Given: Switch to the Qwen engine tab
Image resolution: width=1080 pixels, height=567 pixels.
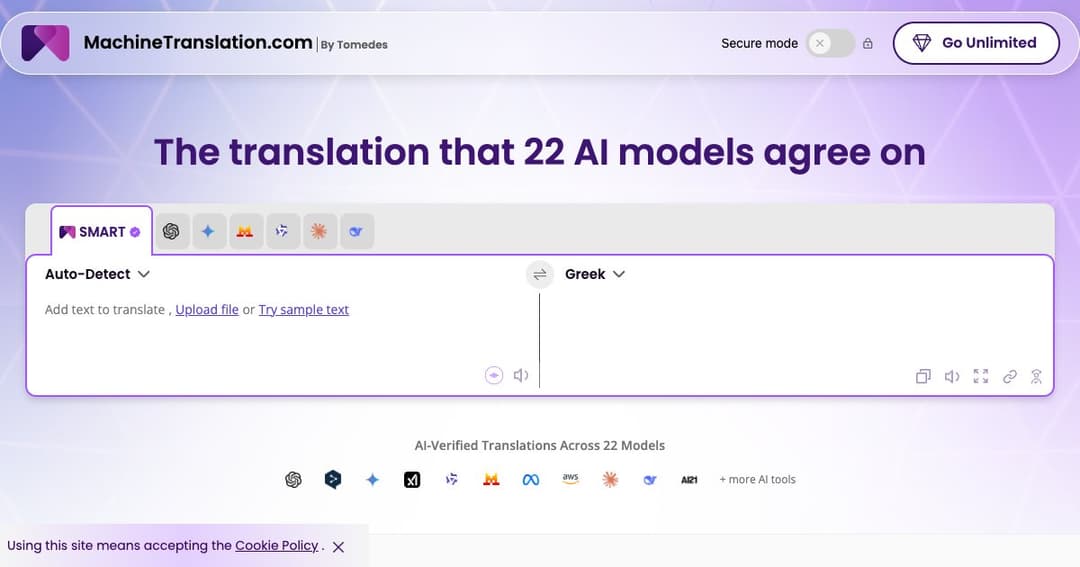Looking at the screenshot, I should pyautogui.click(x=282, y=231).
